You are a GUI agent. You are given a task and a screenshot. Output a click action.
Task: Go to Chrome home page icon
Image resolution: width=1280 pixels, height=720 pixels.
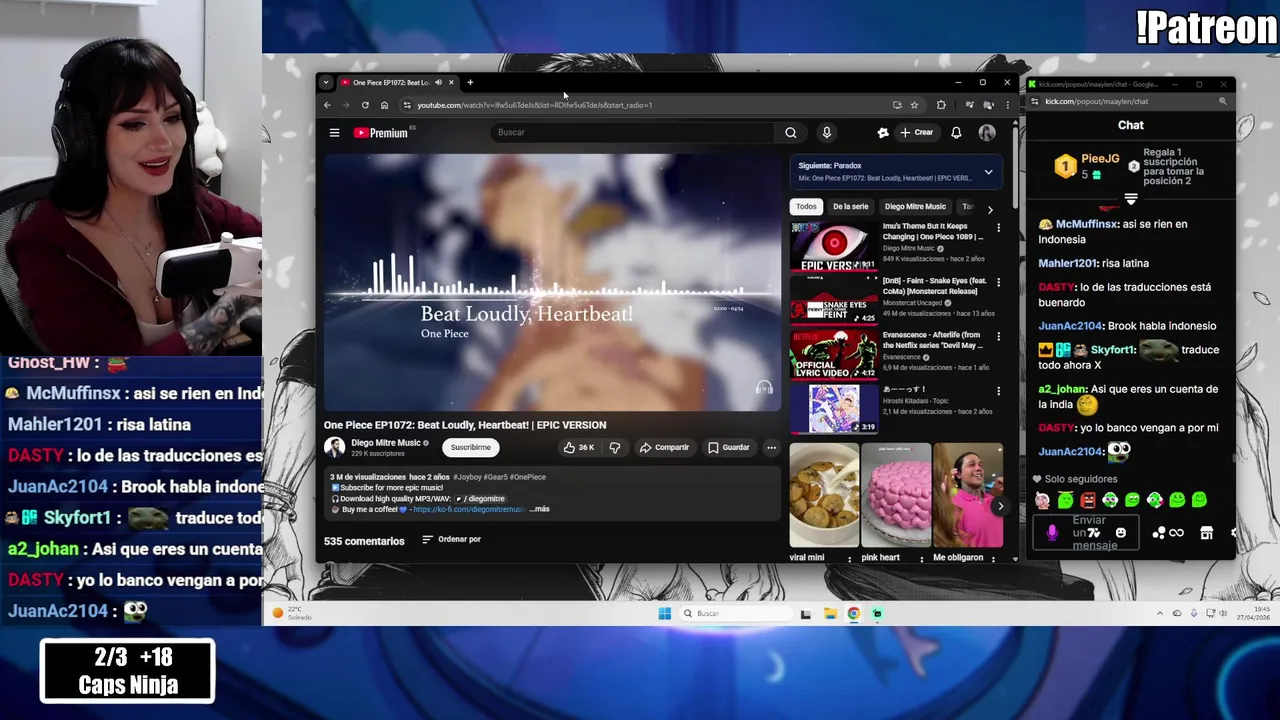pyautogui.click(x=384, y=105)
